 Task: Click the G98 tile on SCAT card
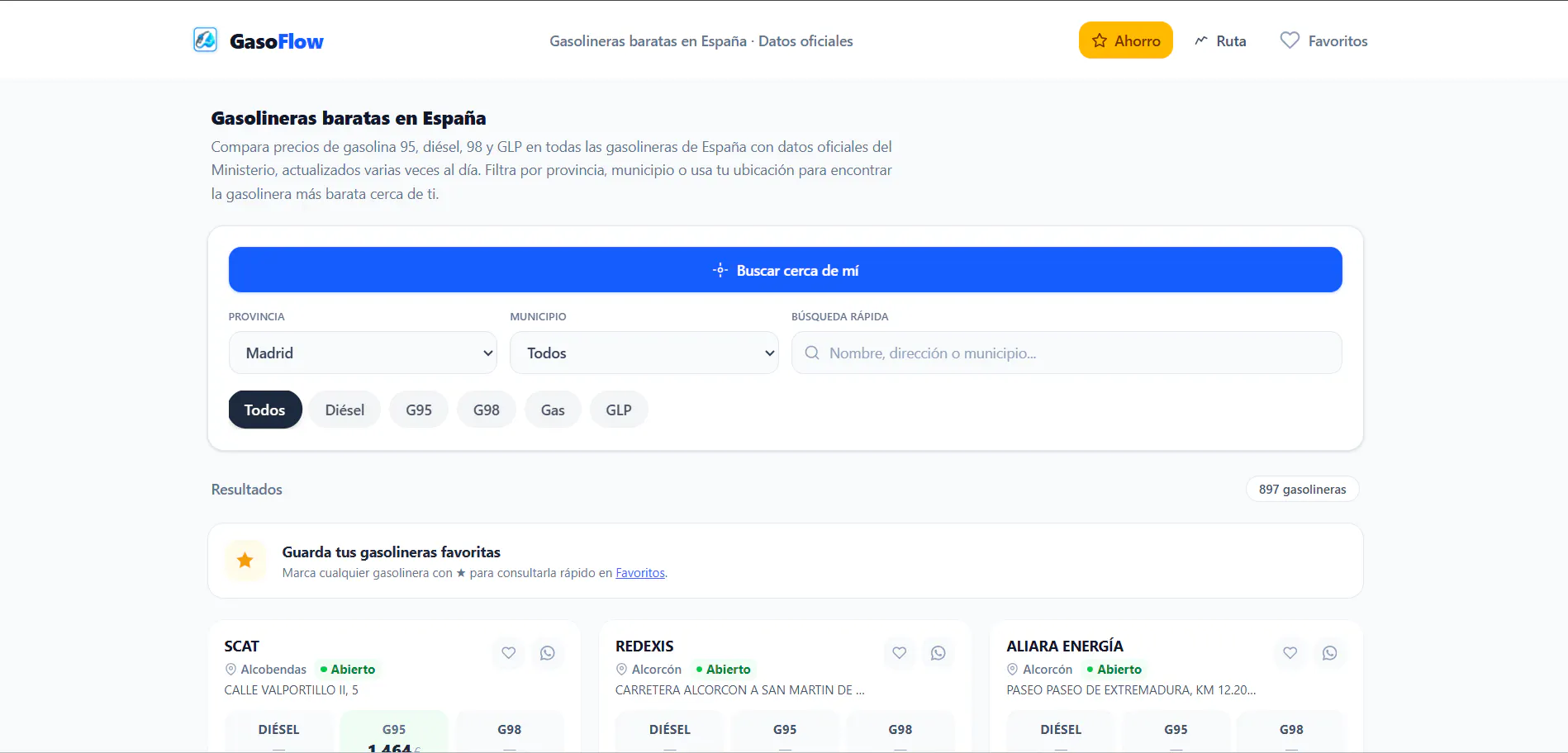click(510, 732)
